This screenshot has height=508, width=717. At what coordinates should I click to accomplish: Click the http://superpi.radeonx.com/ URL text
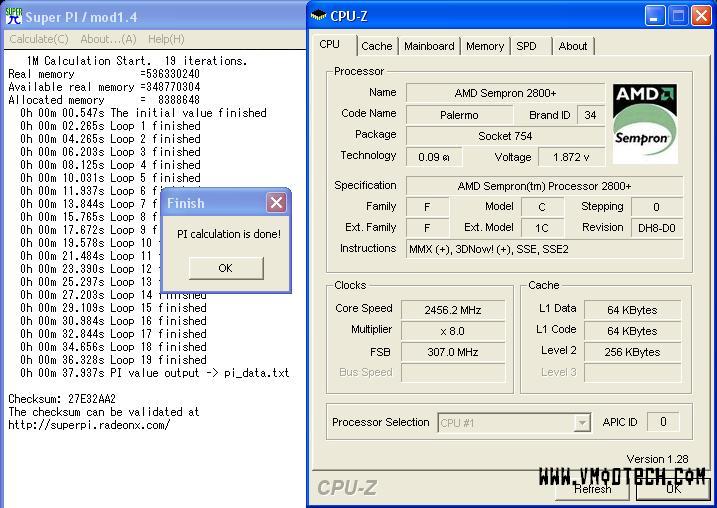coord(89,425)
